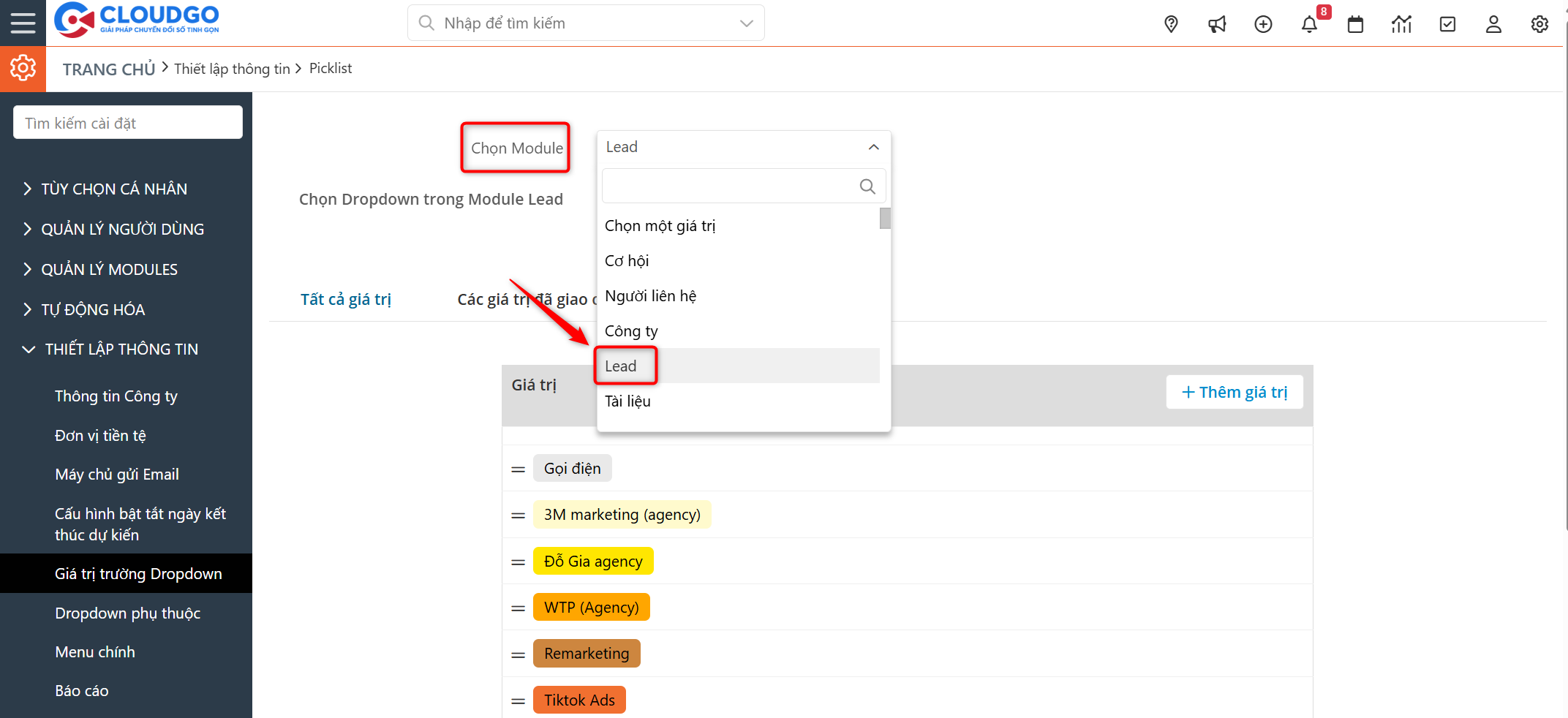Click the Thêm giá trị button

[x=1234, y=392]
